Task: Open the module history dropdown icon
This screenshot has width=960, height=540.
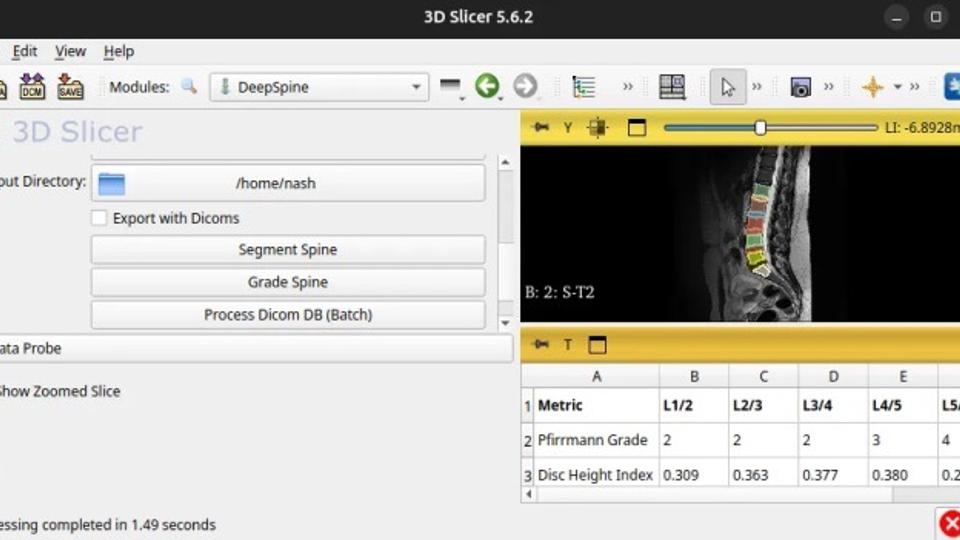Action: tap(452, 87)
